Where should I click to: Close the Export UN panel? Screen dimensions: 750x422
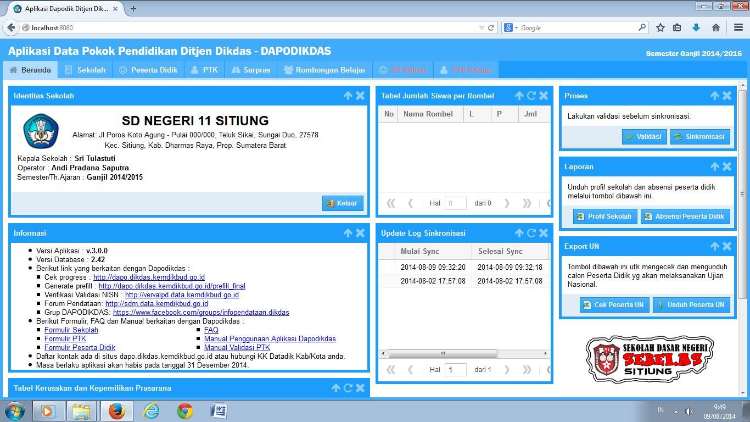(x=729, y=244)
